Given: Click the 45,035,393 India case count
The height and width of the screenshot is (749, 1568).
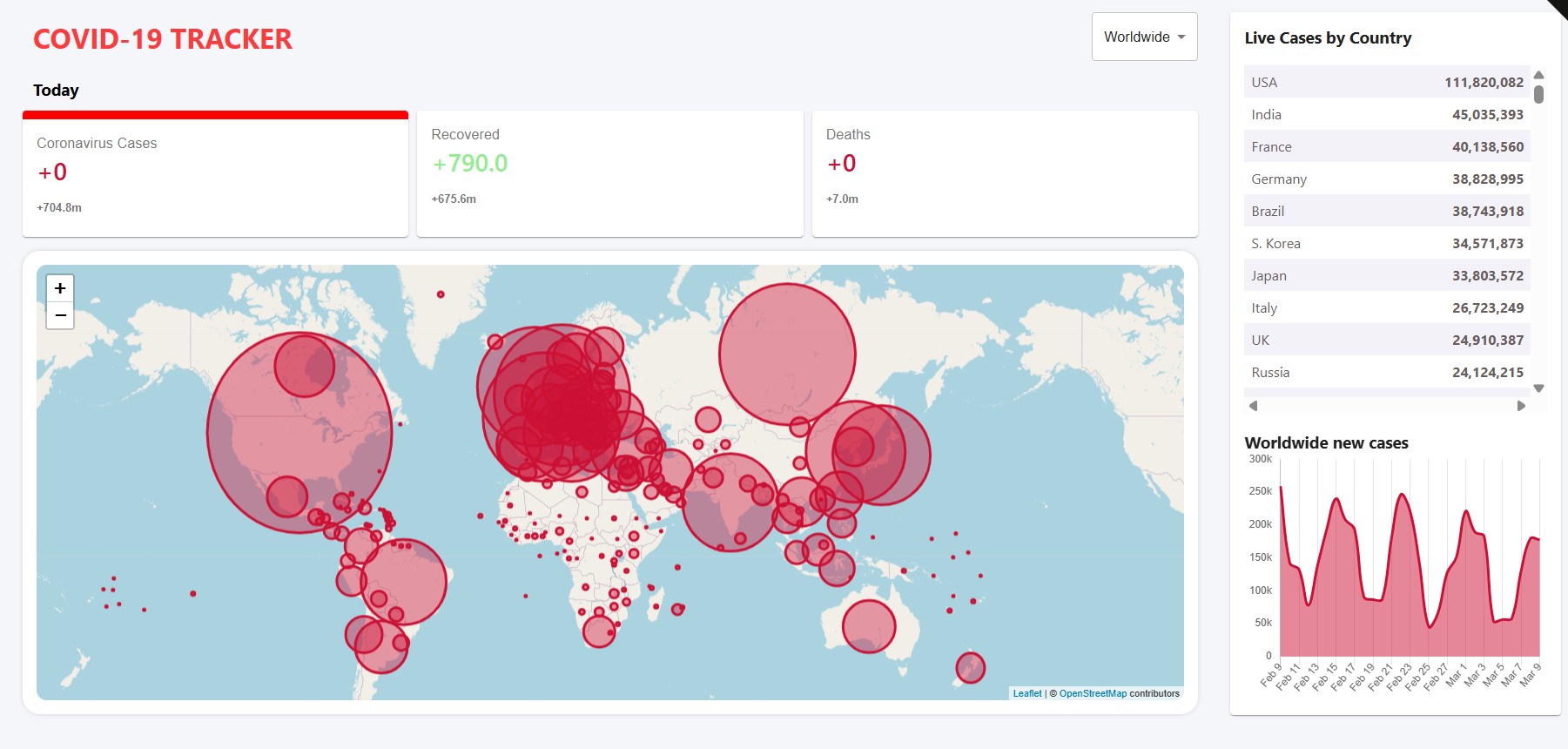Looking at the screenshot, I should pos(1487,114).
